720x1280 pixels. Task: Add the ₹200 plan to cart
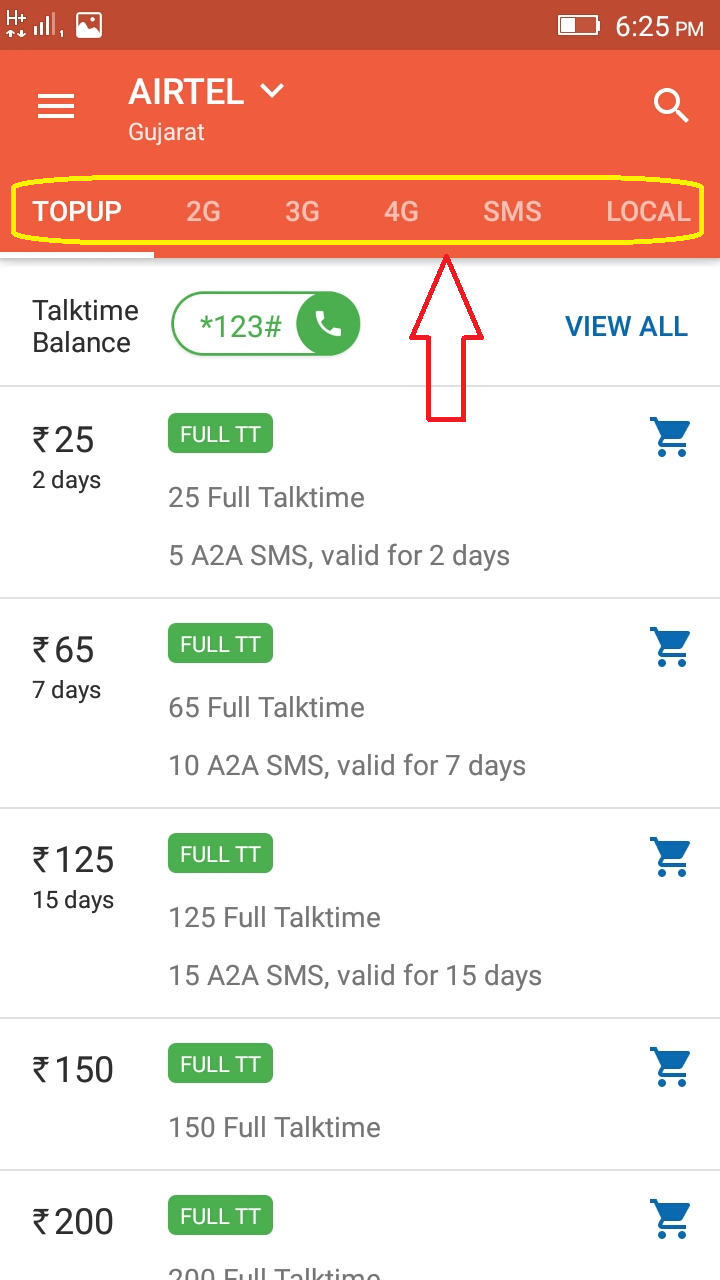670,1219
